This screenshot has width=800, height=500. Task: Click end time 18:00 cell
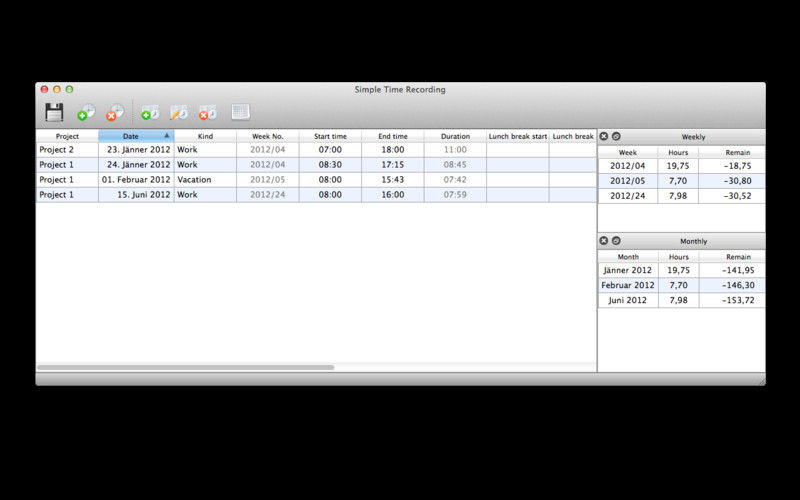click(393, 149)
